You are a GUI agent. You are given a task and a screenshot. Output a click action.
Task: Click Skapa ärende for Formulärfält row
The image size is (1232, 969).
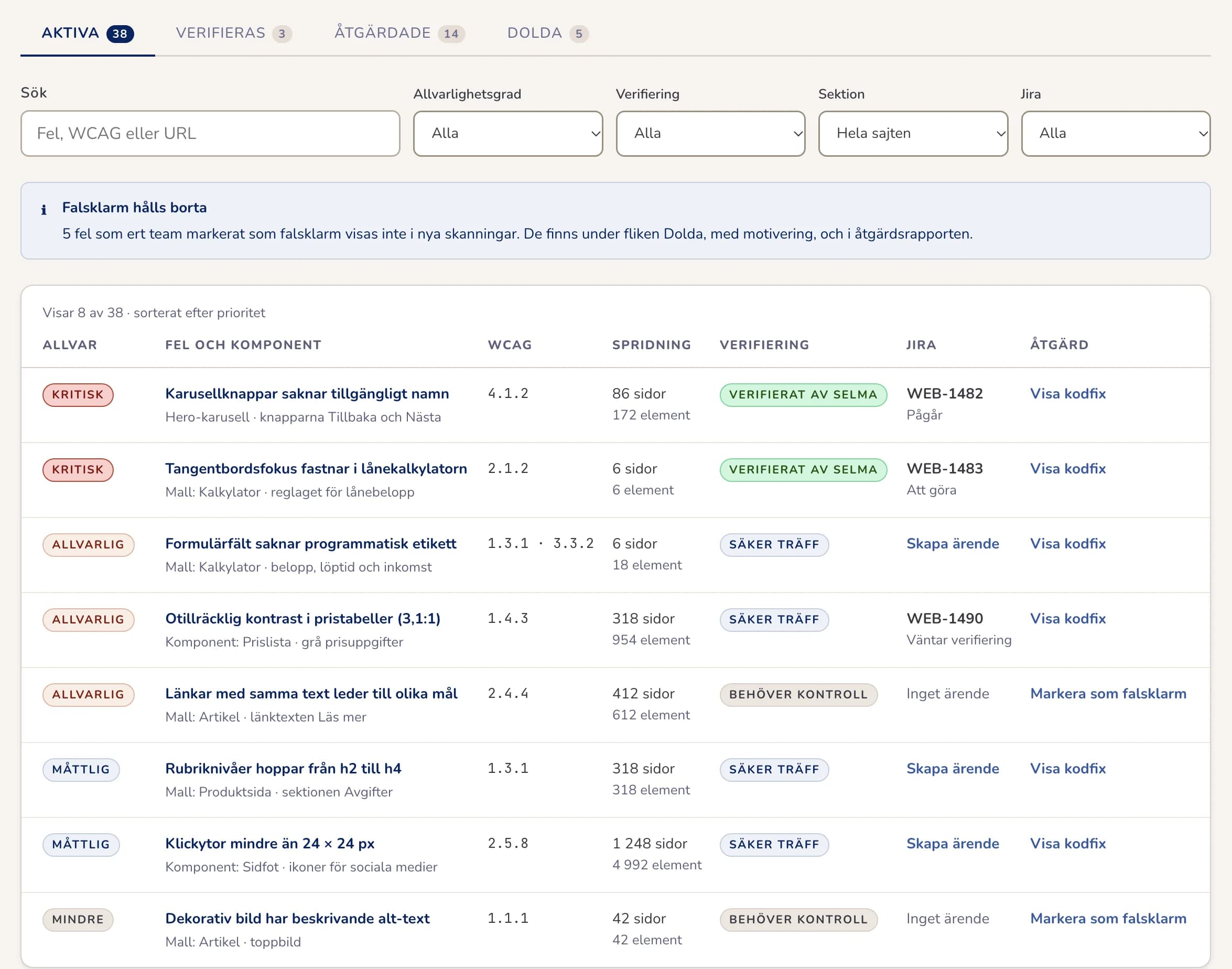pos(953,544)
